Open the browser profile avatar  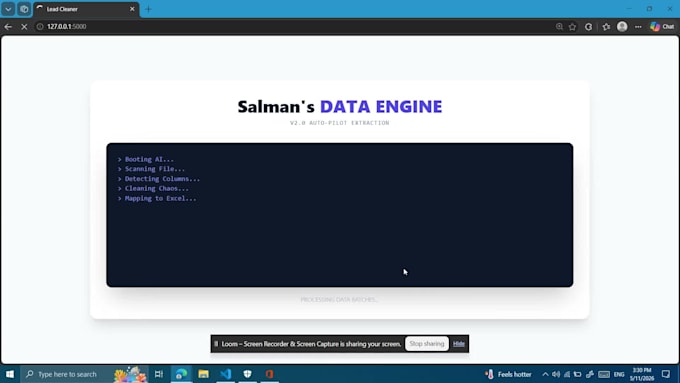(x=622, y=26)
